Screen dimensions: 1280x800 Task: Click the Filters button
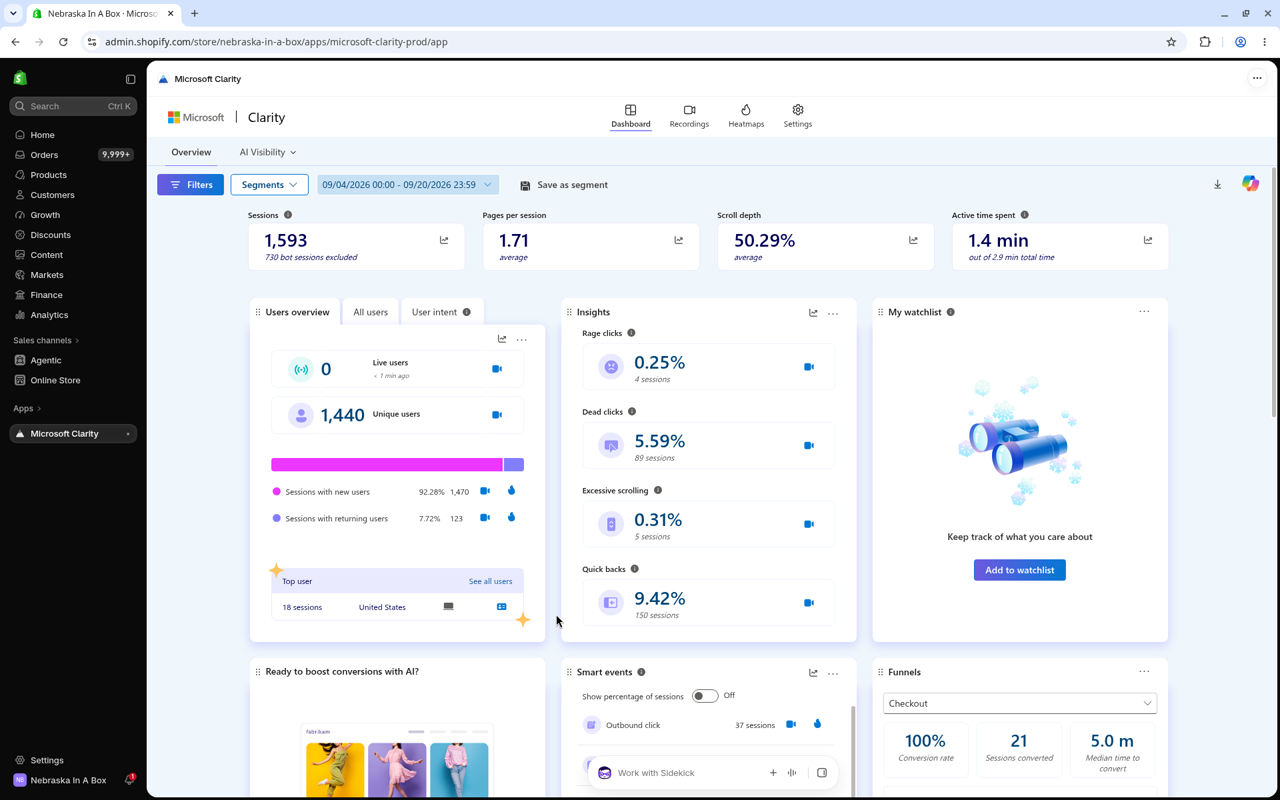click(x=190, y=185)
